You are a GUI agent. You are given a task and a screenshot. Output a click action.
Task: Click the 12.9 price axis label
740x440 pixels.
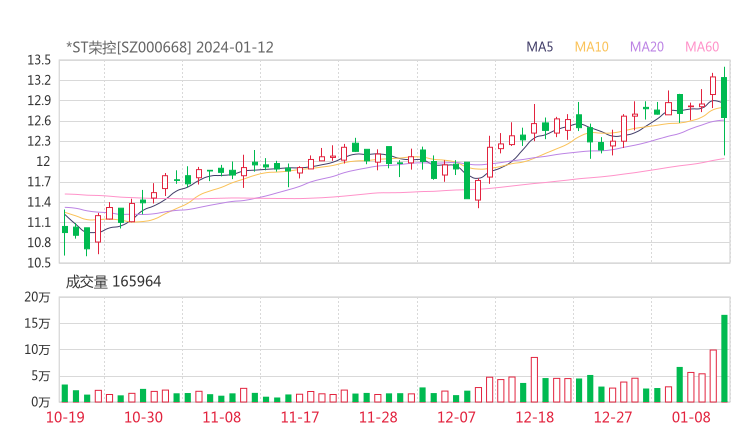(39, 101)
